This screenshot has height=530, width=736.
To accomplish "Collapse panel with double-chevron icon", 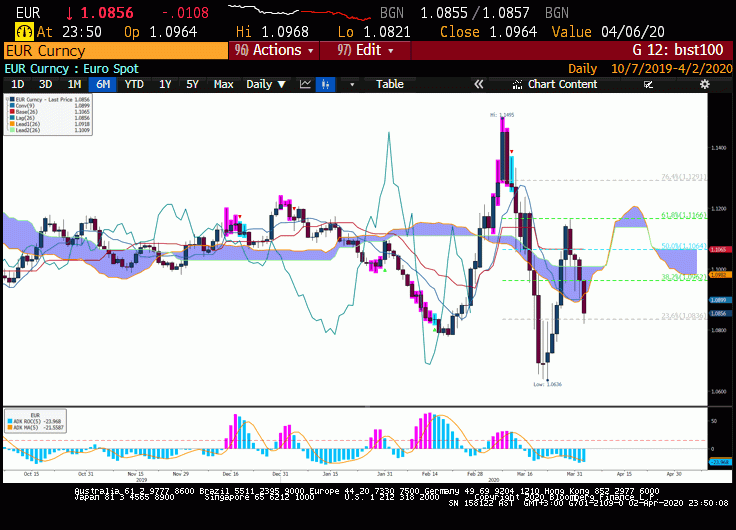I will click(x=478, y=84).
